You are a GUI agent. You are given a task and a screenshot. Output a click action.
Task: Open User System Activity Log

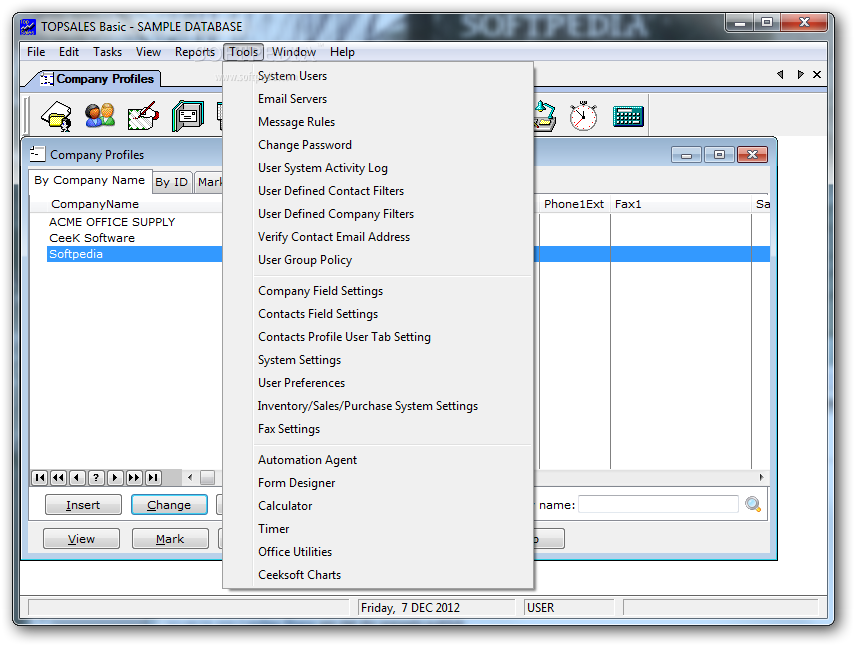click(x=378, y=168)
